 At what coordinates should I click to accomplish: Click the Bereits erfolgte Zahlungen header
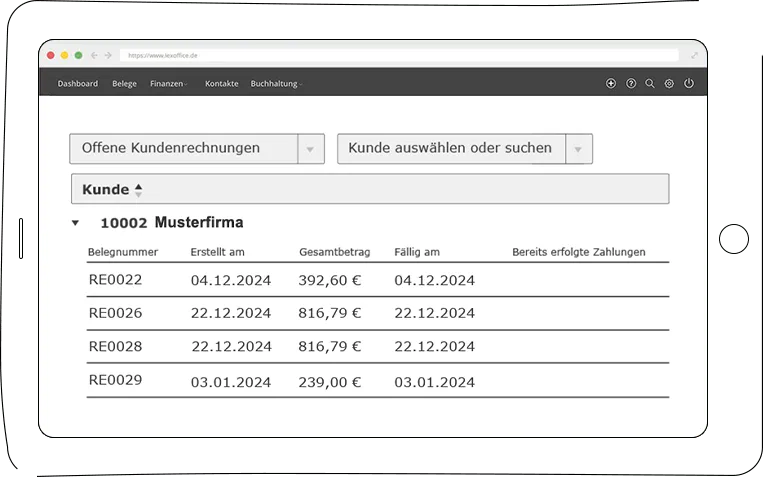579,252
